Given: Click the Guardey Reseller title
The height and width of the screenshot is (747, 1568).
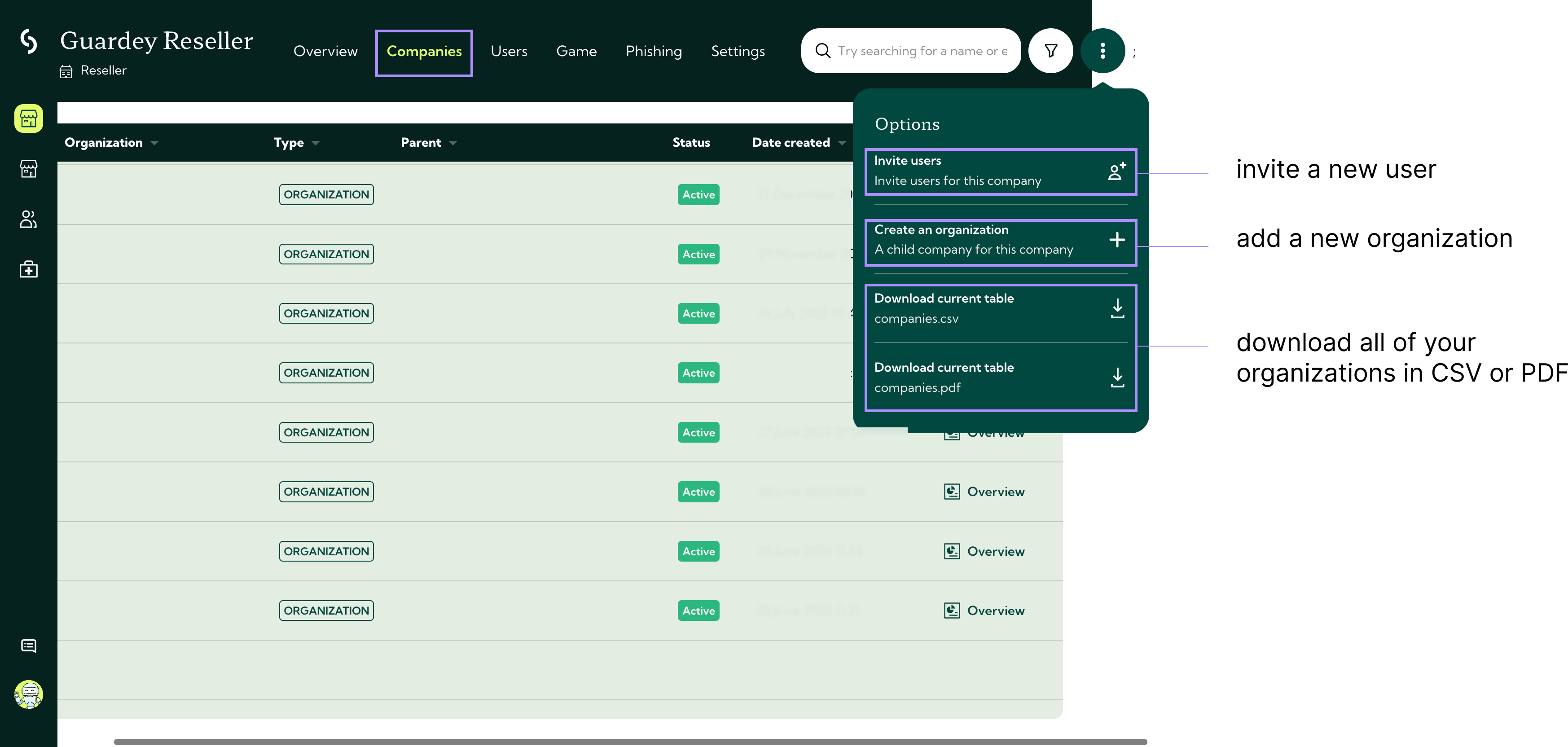Looking at the screenshot, I should click(x=156, y=41).
